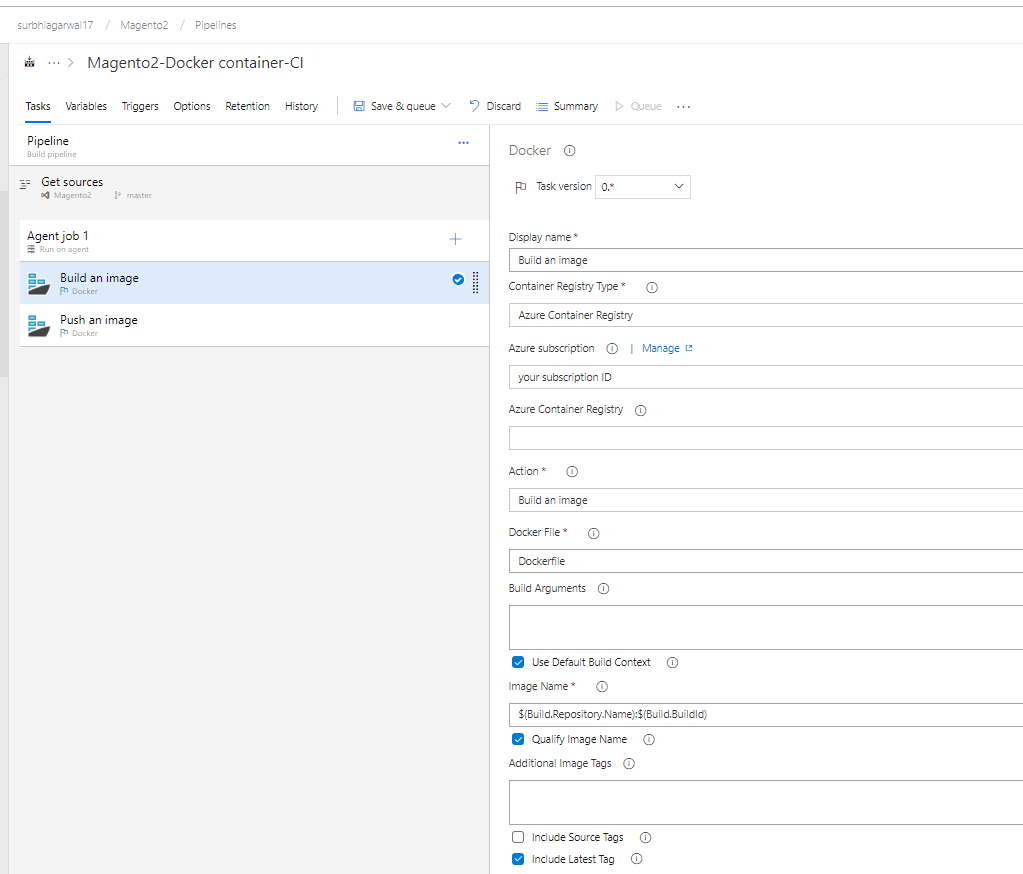1023x874 pixels.
Task: Expand the Save & queue dropdown arrow
Action: pos(444,105)
